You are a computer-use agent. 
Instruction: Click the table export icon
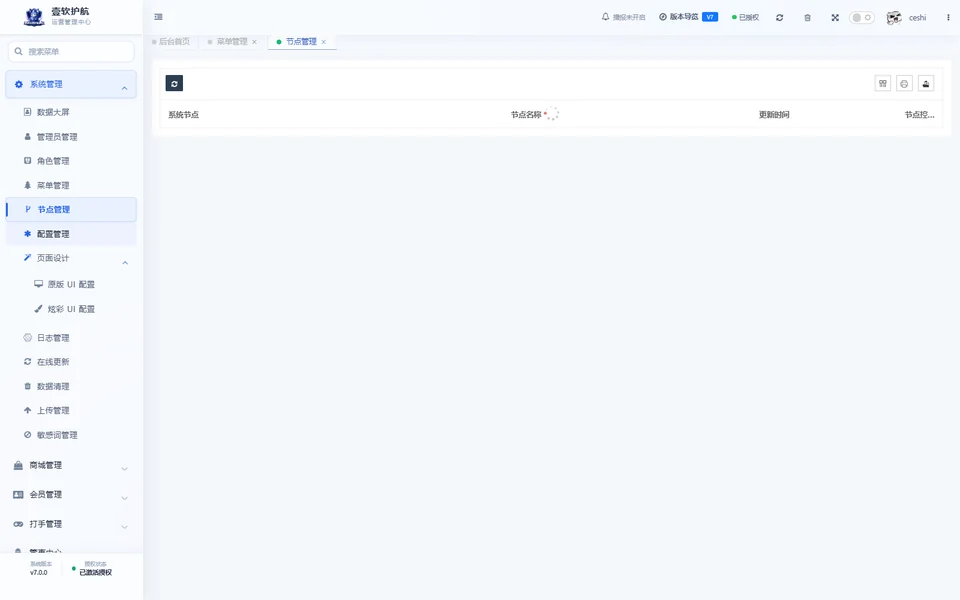pyautogui.click(x=926, y=83)
